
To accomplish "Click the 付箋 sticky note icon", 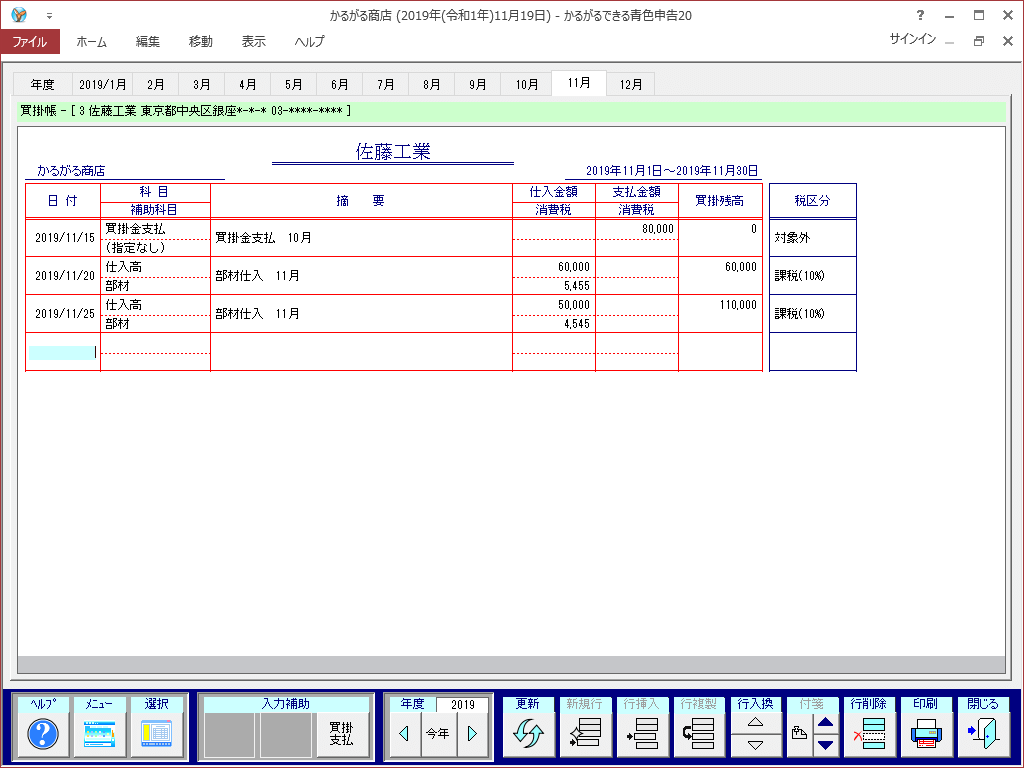I will (799, 733).
